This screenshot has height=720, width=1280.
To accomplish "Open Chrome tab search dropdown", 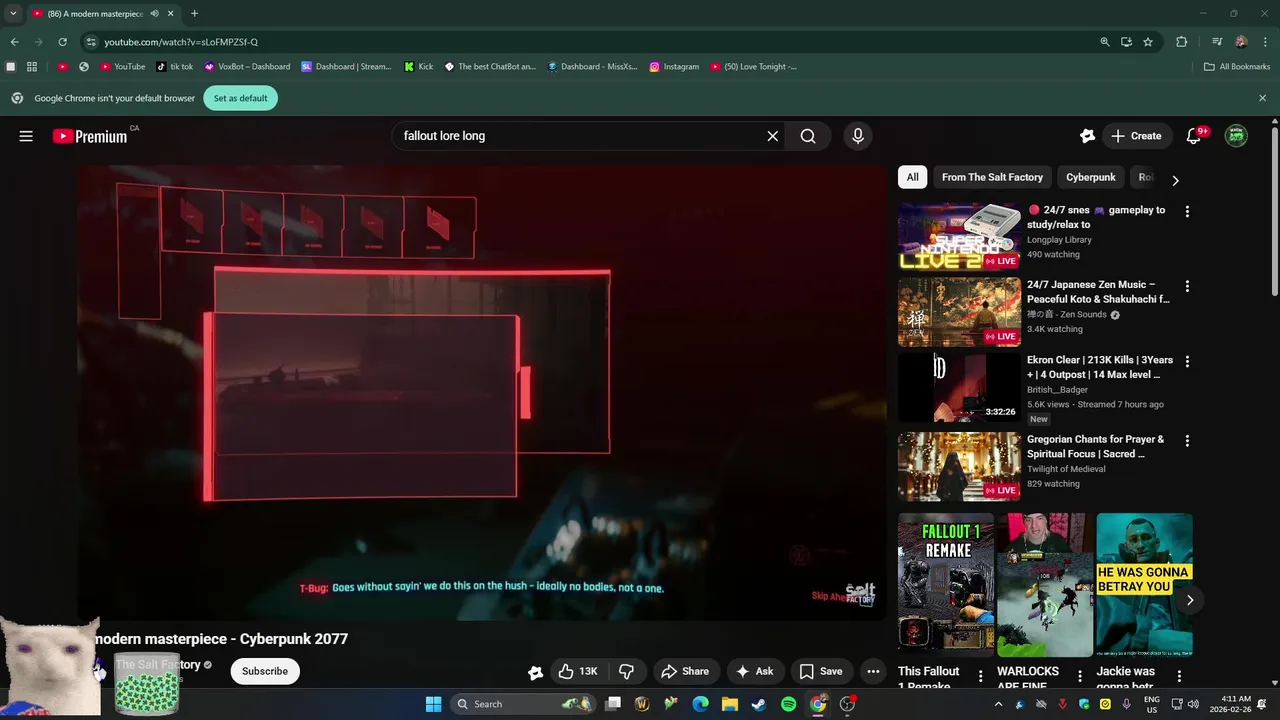I will pyautogui.click(x=13, y=14).
